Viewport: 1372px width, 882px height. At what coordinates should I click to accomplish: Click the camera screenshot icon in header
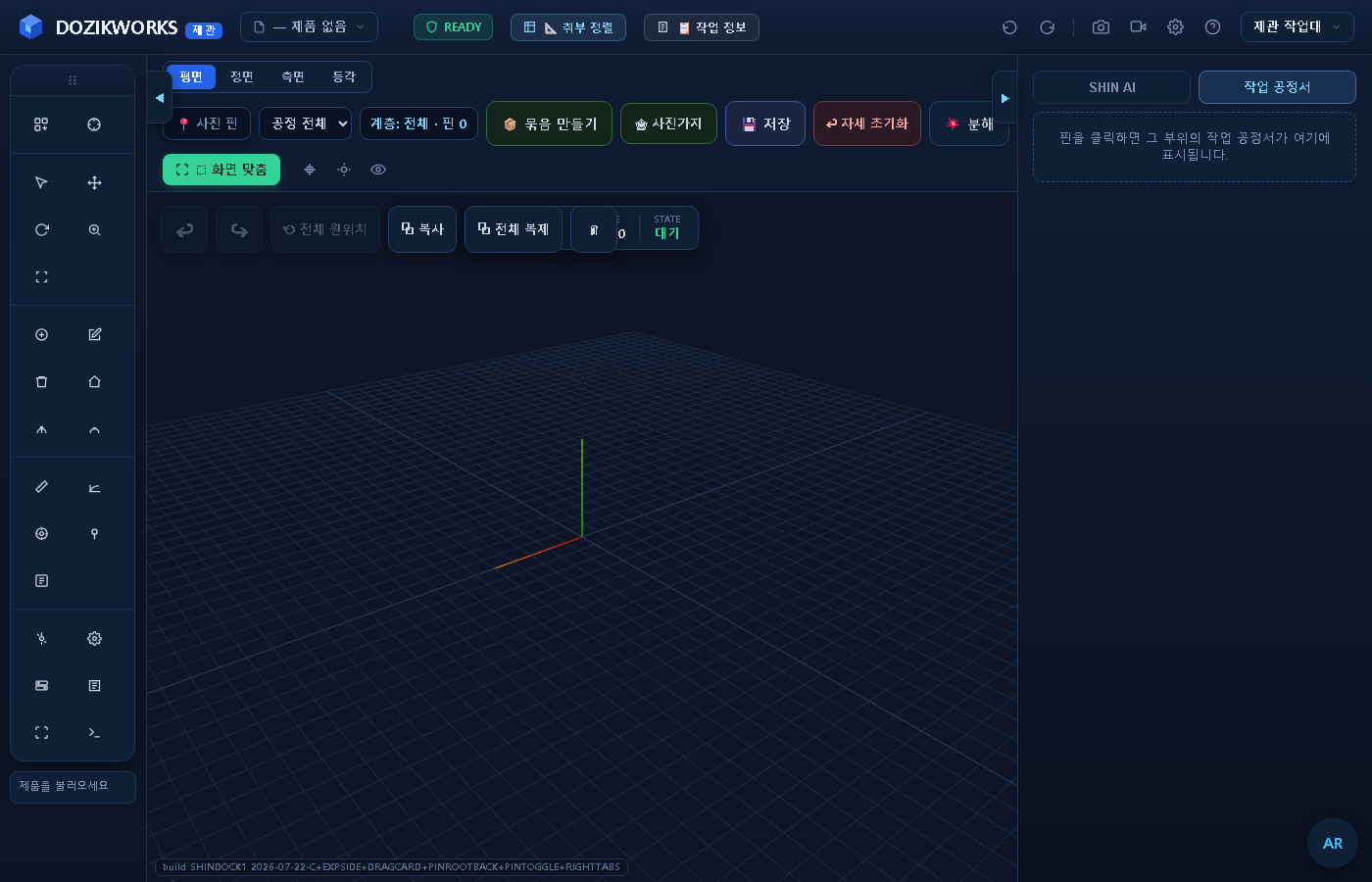coord(1101,27)
